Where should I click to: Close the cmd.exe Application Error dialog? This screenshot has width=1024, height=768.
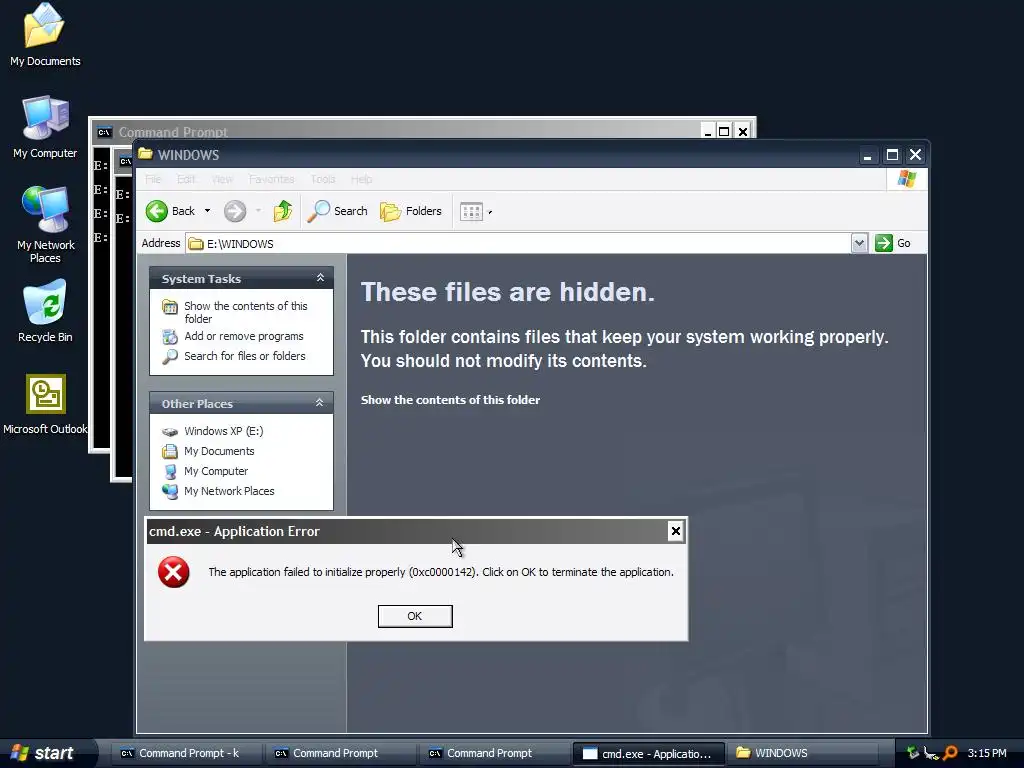tap(676, 531)
